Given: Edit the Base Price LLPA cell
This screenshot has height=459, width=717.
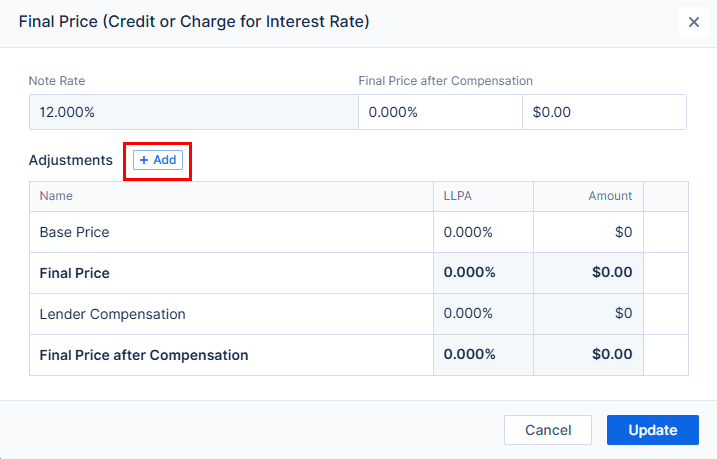Looking at the screenshot, I should pyautogui.click(x=482, y=232).
